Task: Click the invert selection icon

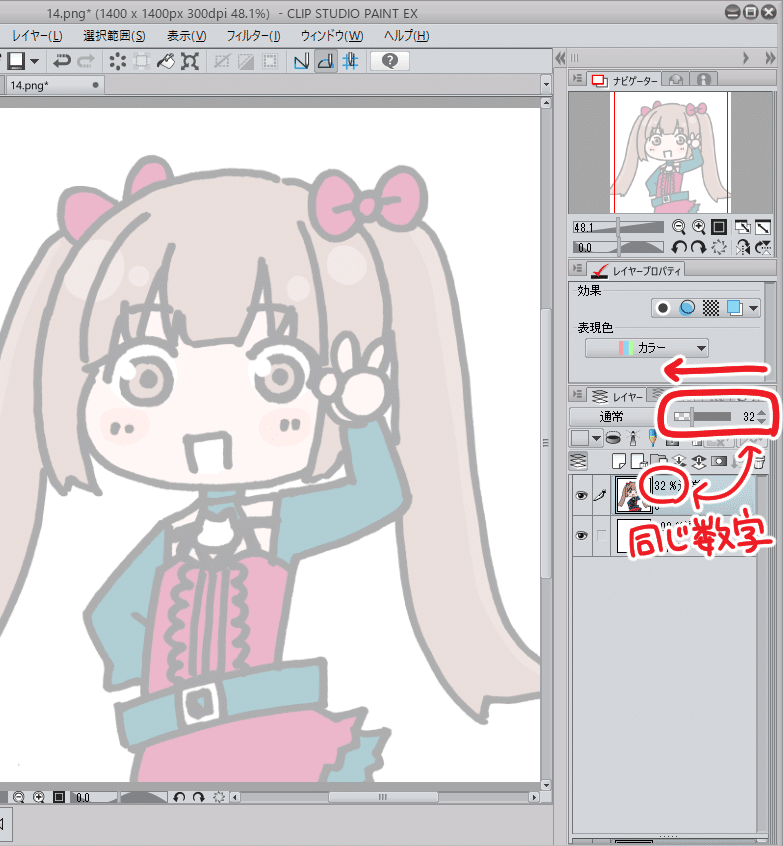Action: coord(246,61)
